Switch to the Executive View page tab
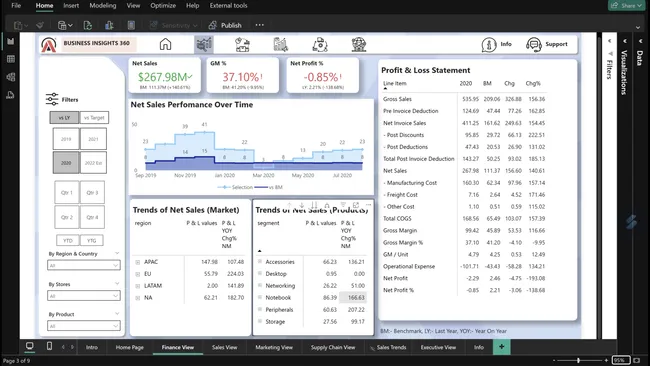Screen dimensions: 650x366 pos(438,347)
